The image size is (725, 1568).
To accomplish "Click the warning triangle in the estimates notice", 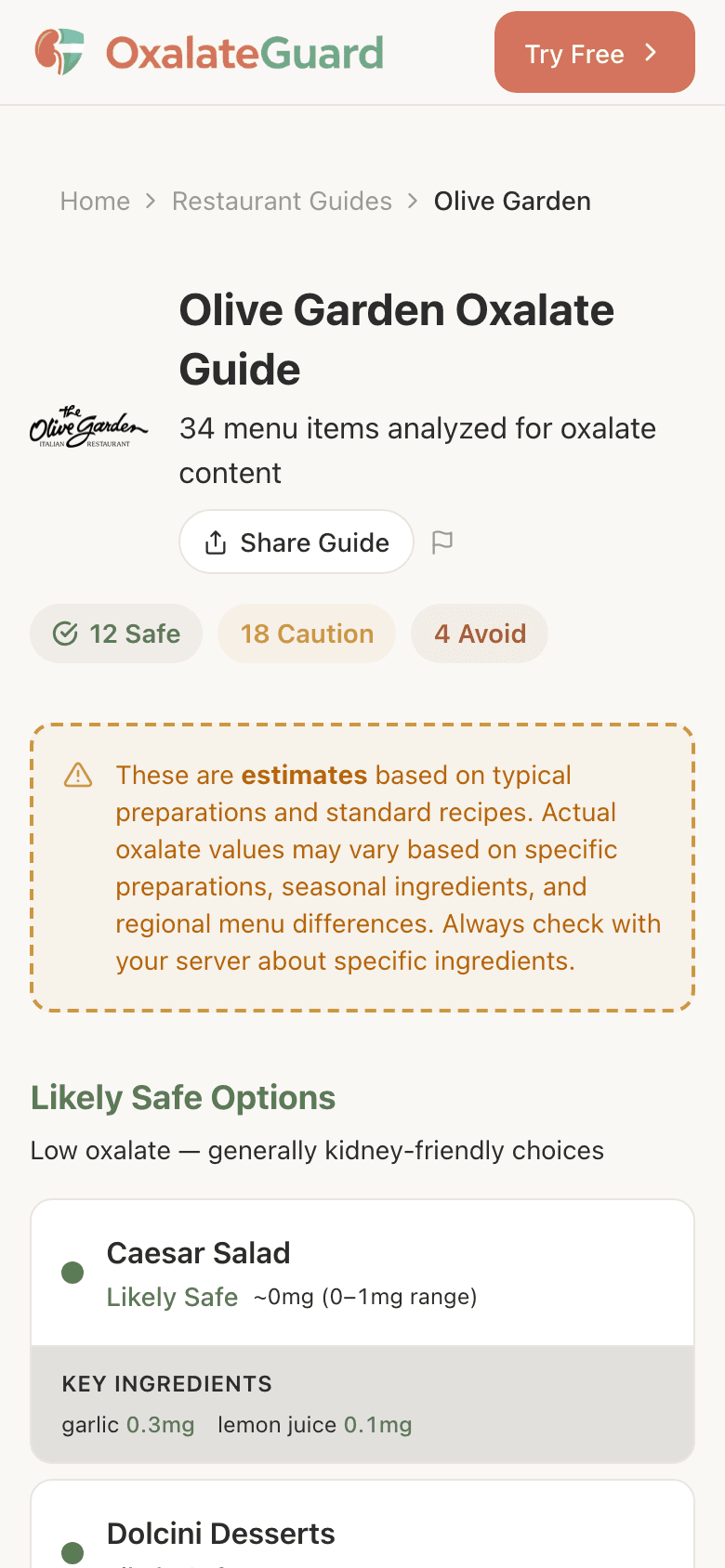I will pyautogui.click(x=77, y=774).
